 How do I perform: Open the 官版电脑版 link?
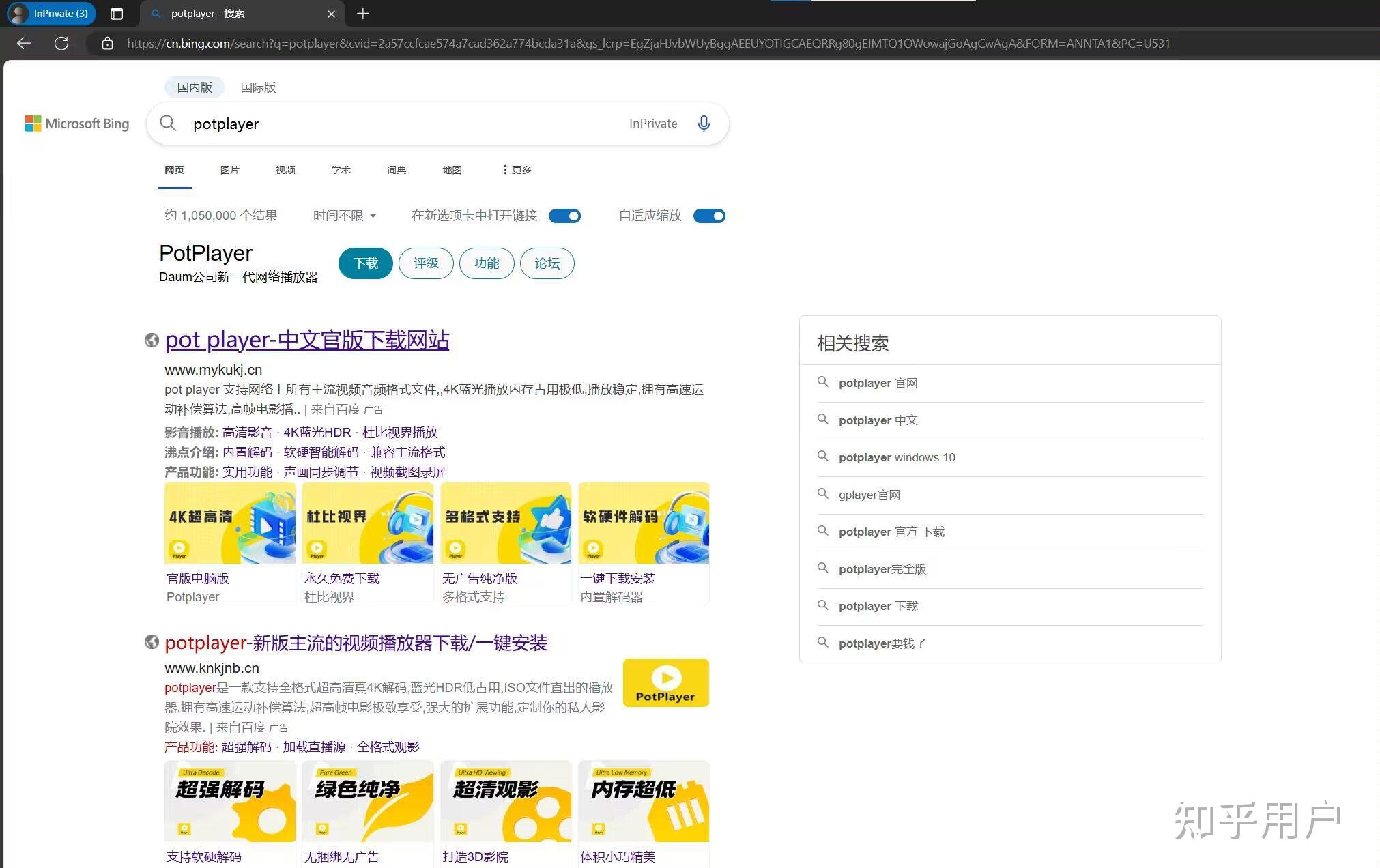[x=198, y=579]
